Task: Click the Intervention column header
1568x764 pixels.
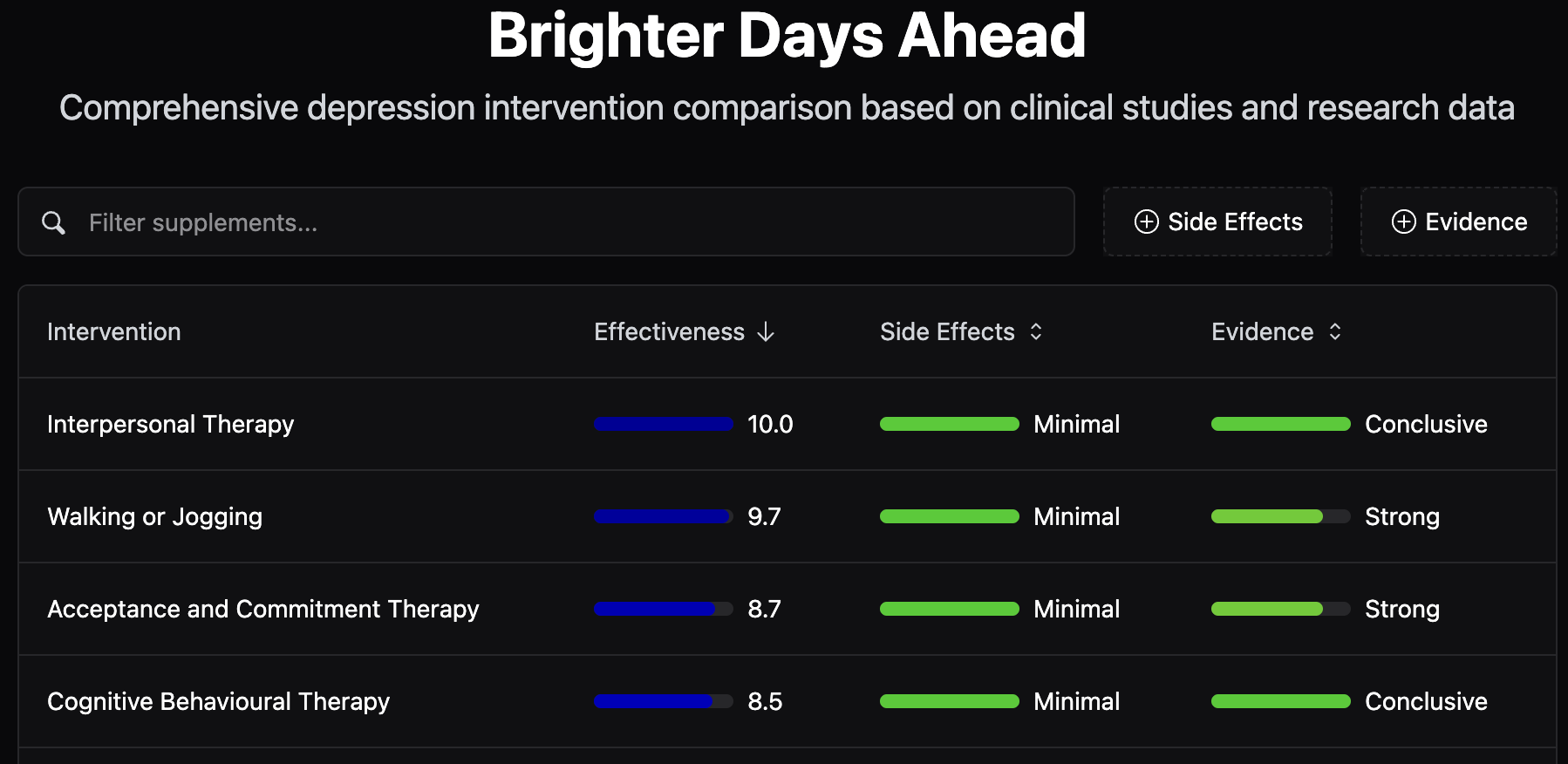Action: [114, 331]
